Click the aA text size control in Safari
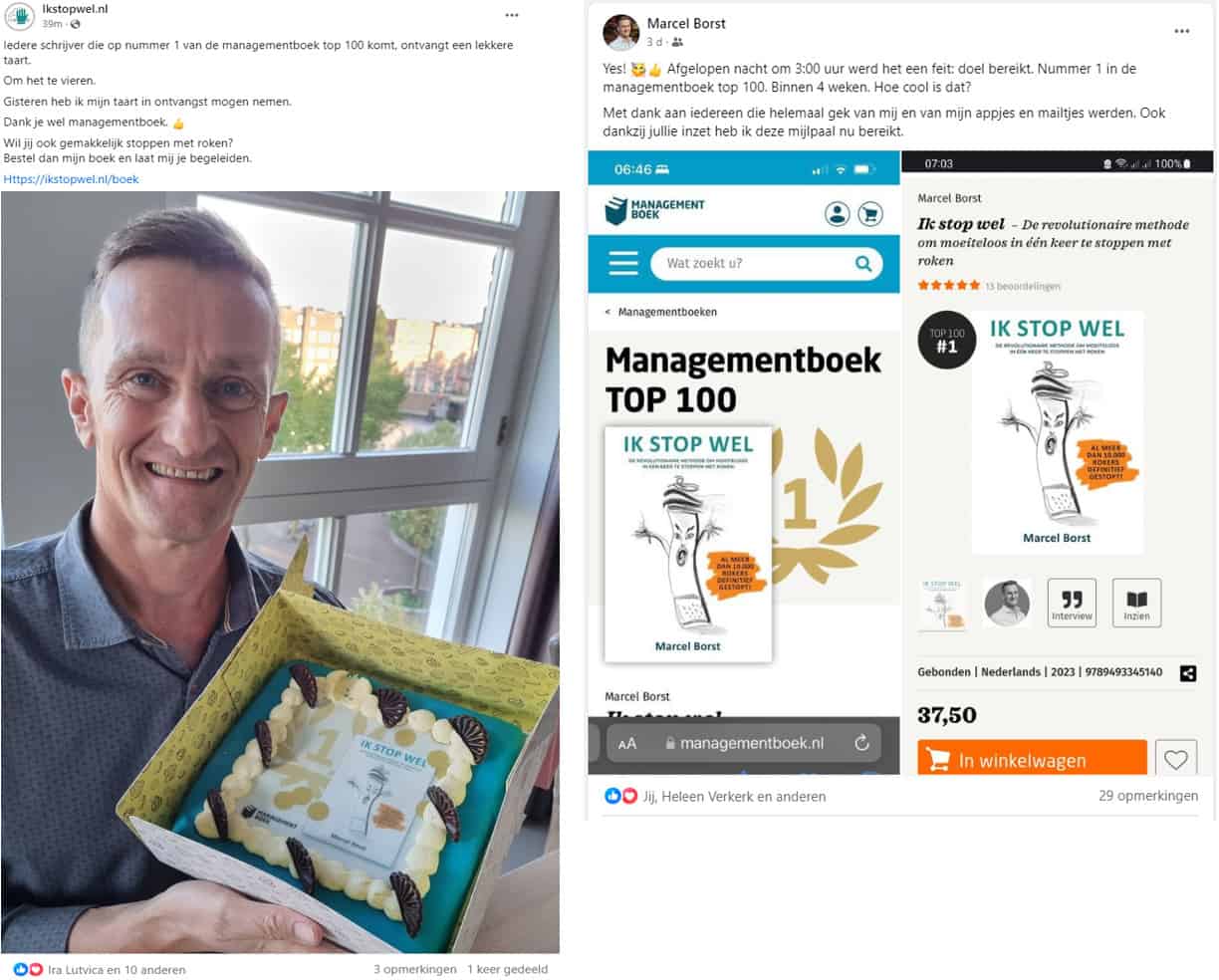The height and width of the screenshot is (980, 1219). click(x=626, y=744)
